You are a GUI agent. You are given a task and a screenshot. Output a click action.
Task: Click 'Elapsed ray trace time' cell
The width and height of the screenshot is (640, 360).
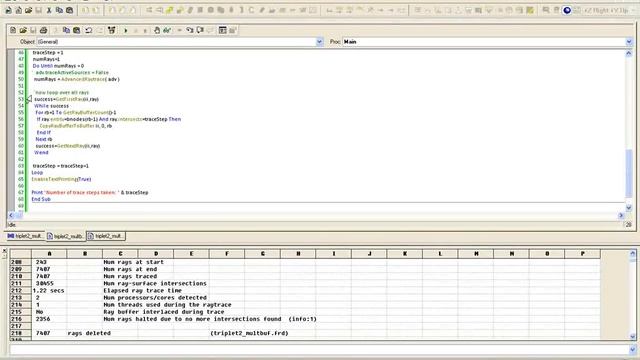pyautogui.click(x=142, y=291)
